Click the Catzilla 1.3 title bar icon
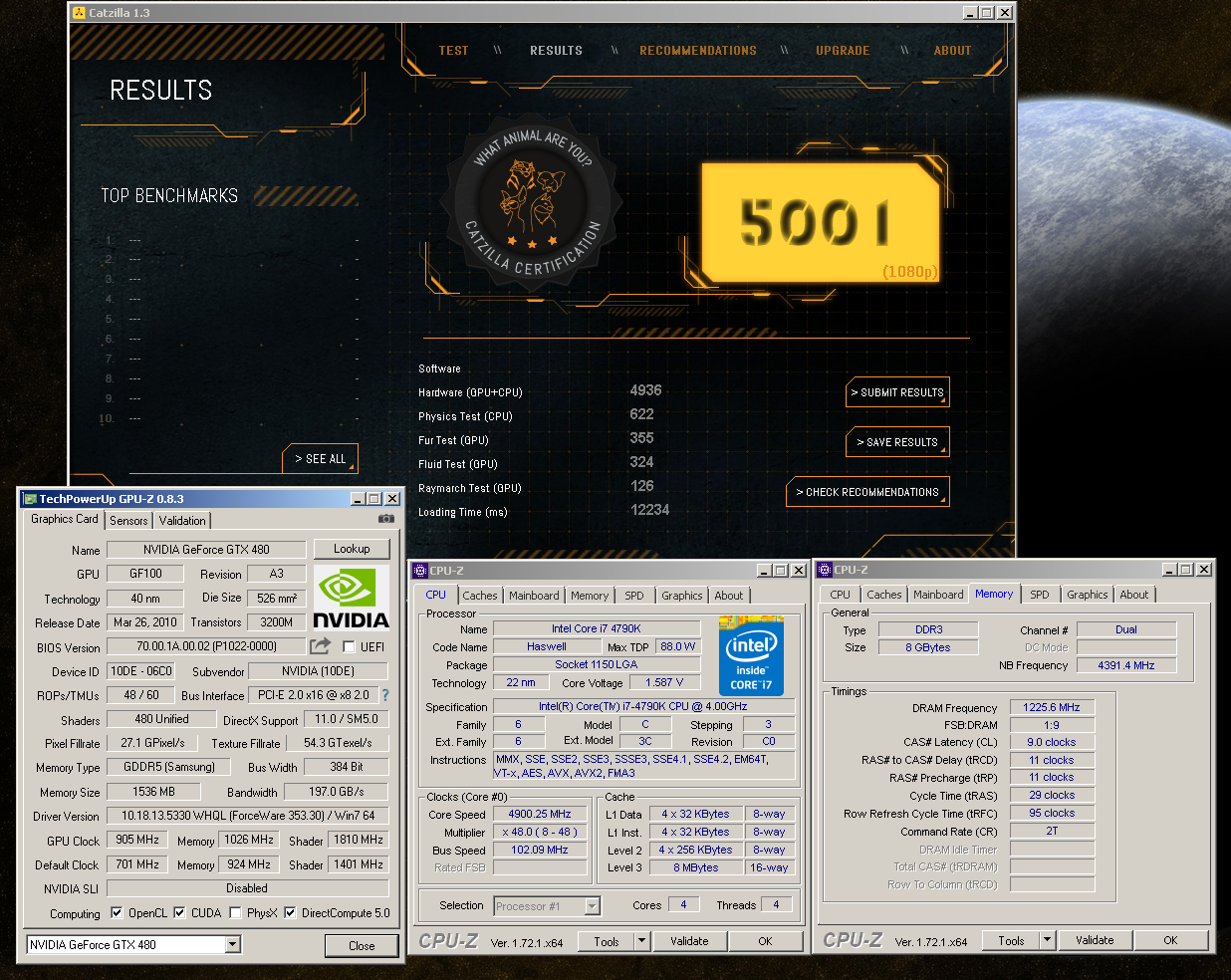 tap(80, 13)
